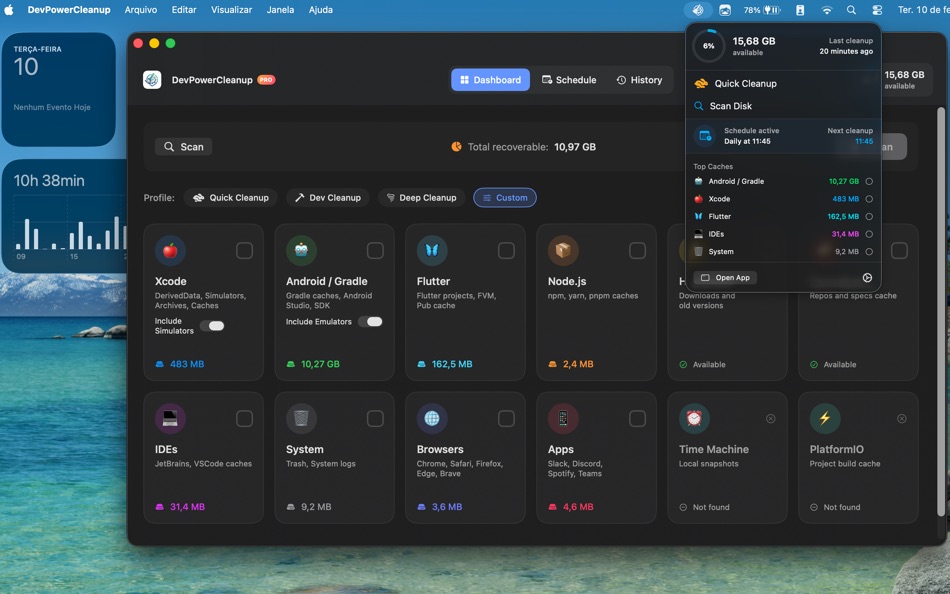Toggle the Include Simulators switch
The image size is (950, 594).
(213, 326)
